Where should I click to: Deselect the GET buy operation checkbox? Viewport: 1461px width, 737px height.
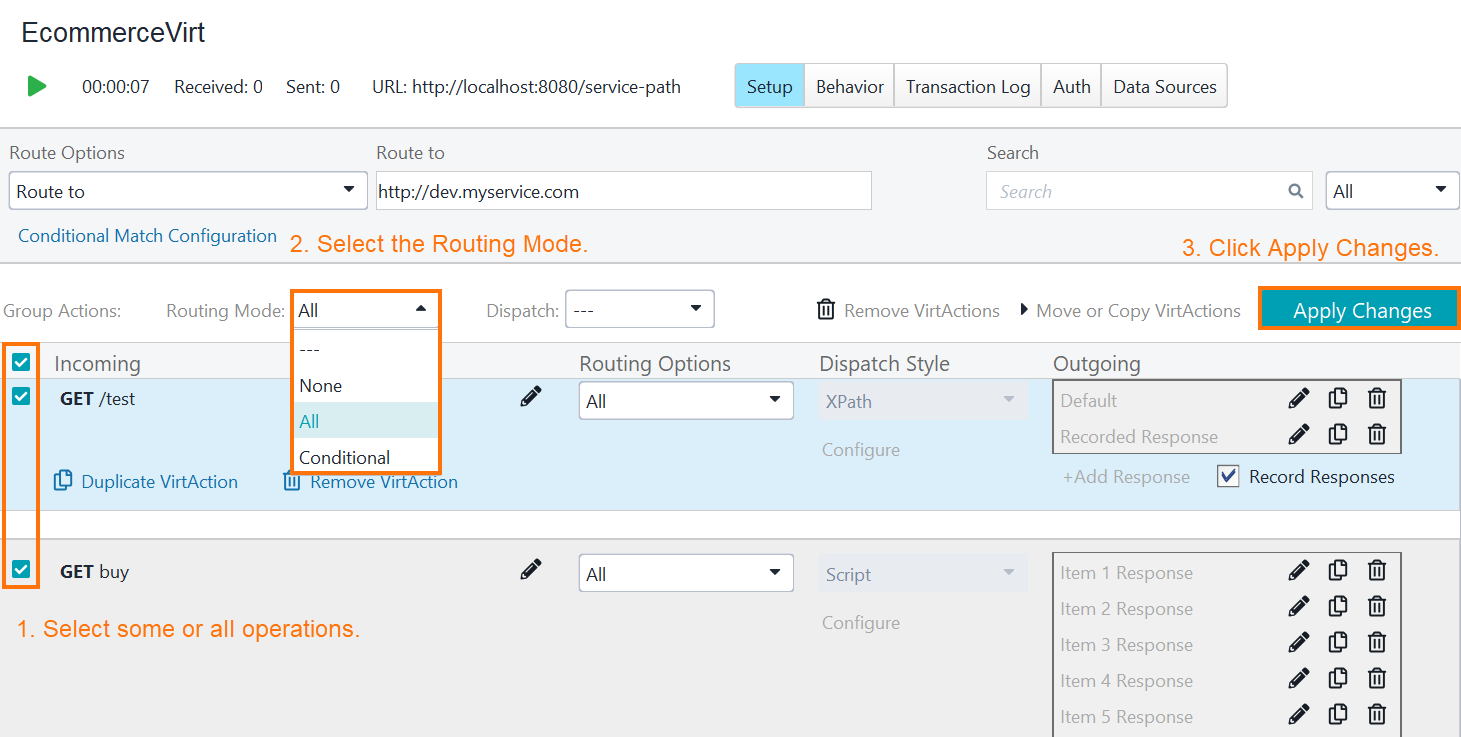[x=21, y=570]
